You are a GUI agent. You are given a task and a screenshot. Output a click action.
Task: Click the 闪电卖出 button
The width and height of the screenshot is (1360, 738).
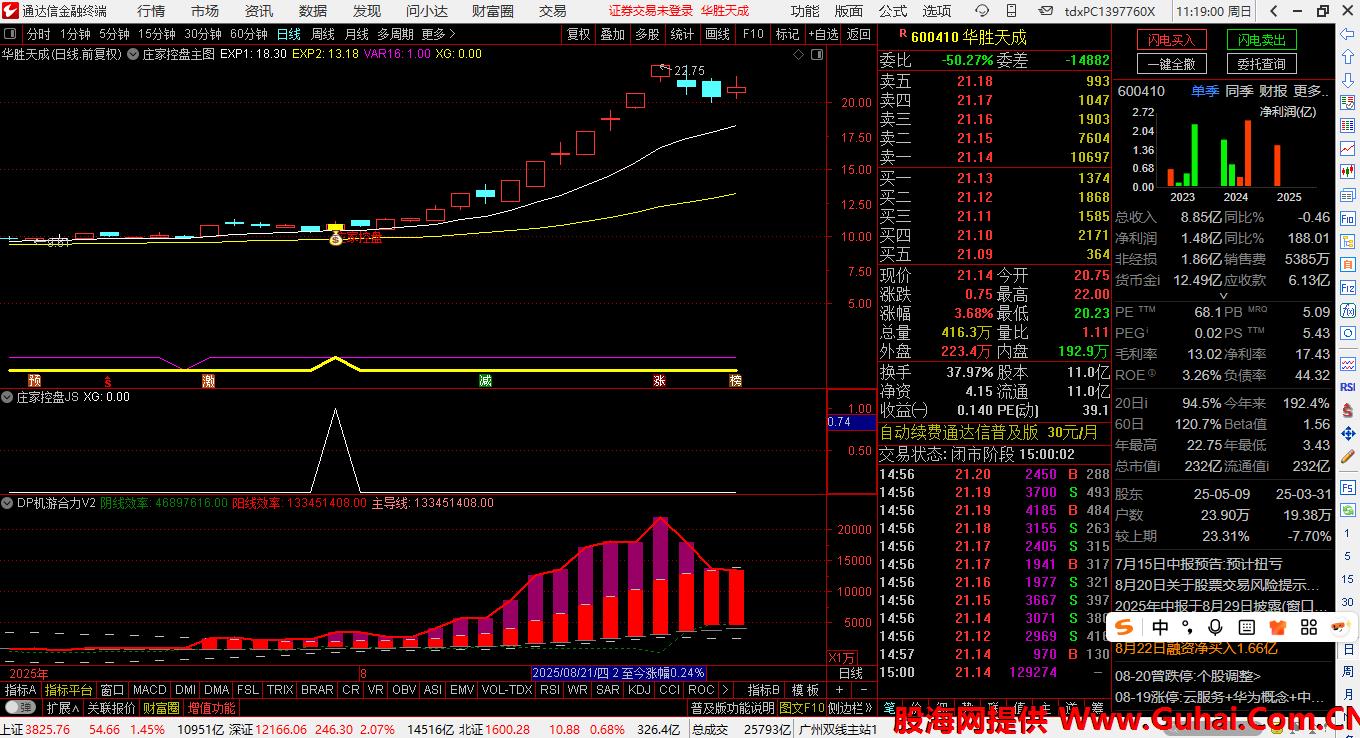tap(1261, 40)
